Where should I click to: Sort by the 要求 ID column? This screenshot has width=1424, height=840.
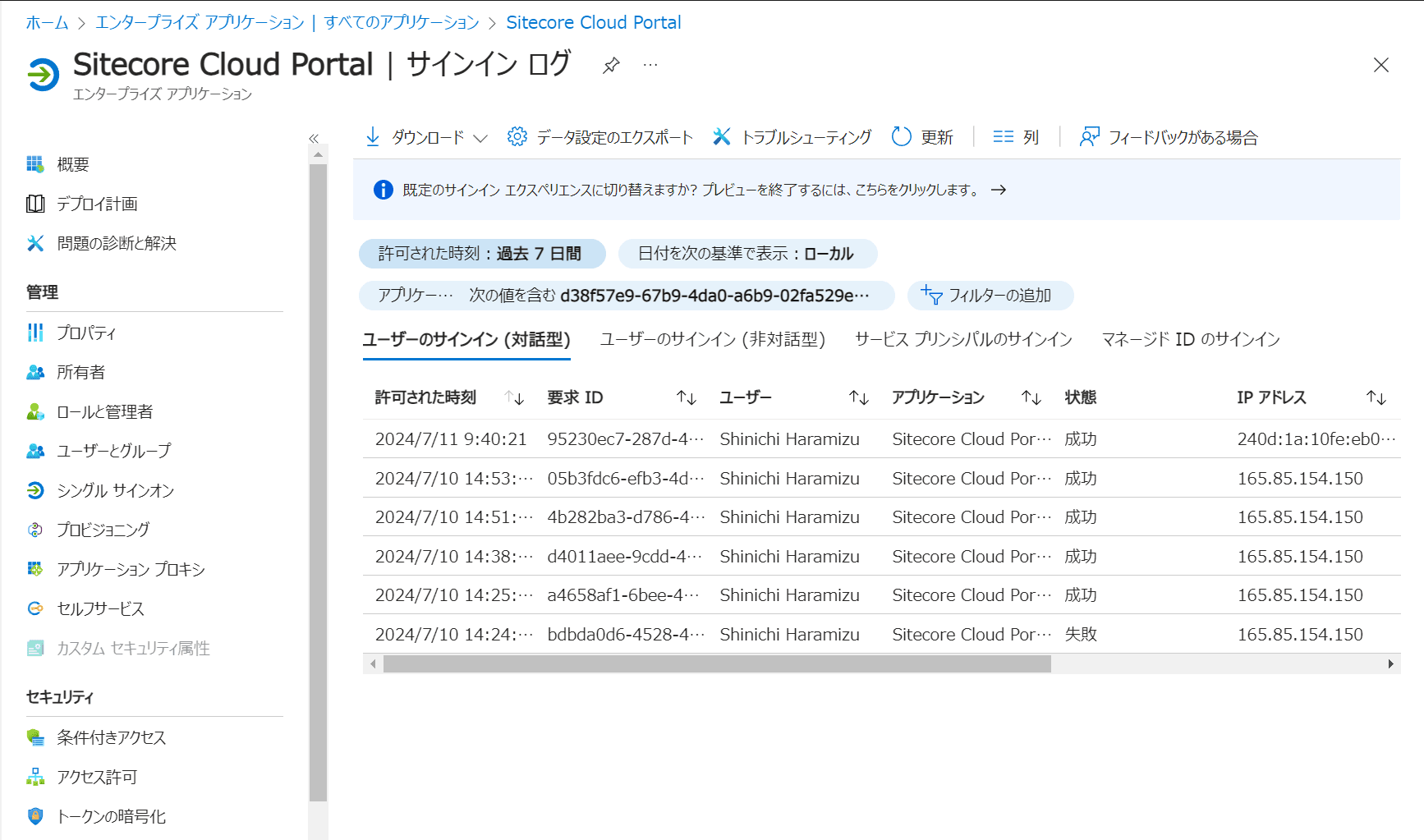click(x=686, y=398)
